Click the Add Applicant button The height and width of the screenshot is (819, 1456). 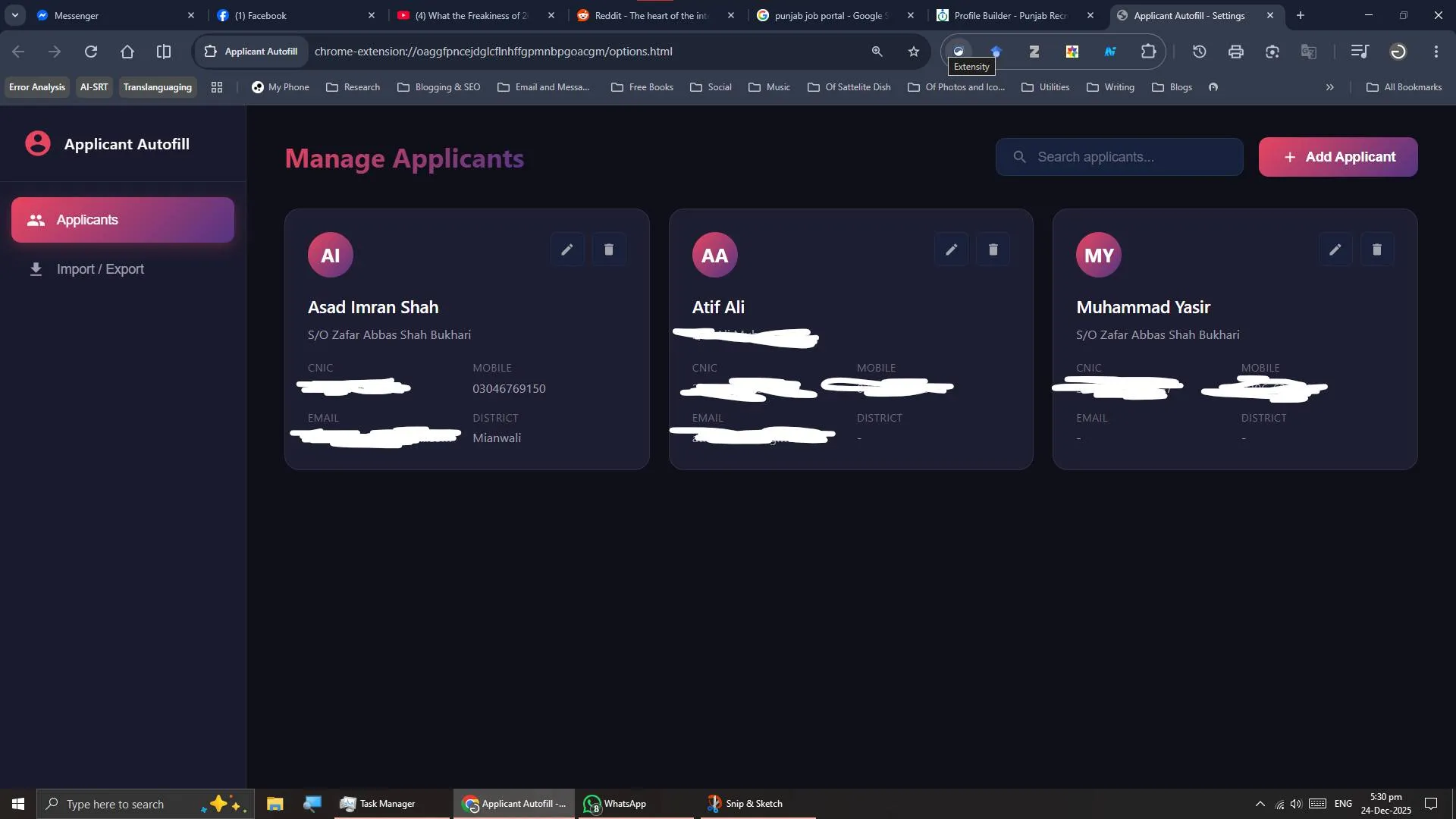1337,157
